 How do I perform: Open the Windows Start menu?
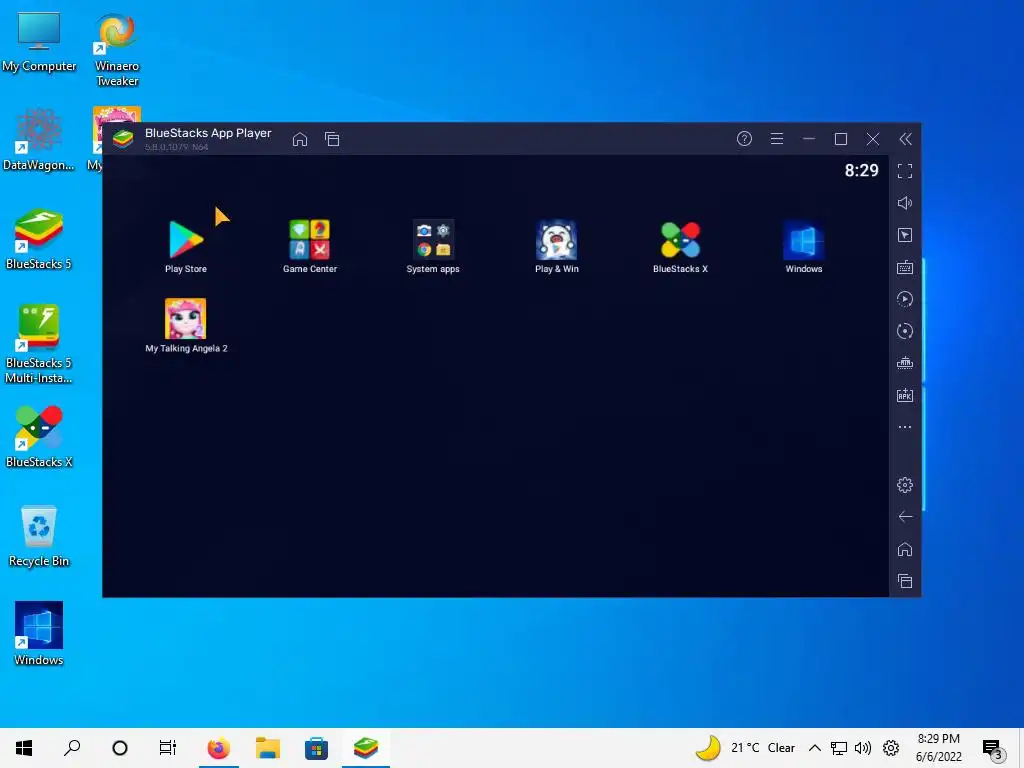click(24, 748)
